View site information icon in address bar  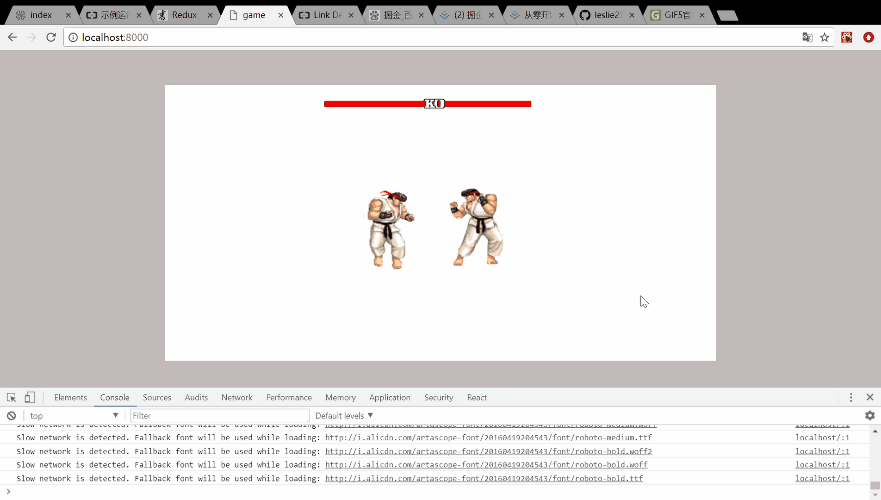[x=73, y=38]
